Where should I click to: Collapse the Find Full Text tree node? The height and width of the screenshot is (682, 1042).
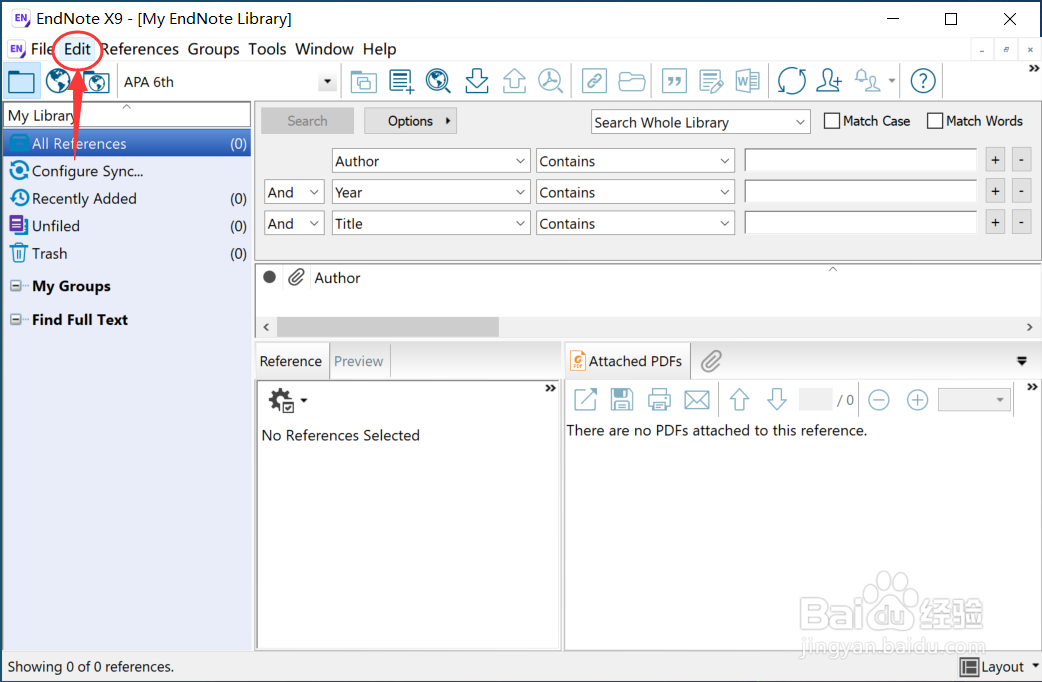15,319
